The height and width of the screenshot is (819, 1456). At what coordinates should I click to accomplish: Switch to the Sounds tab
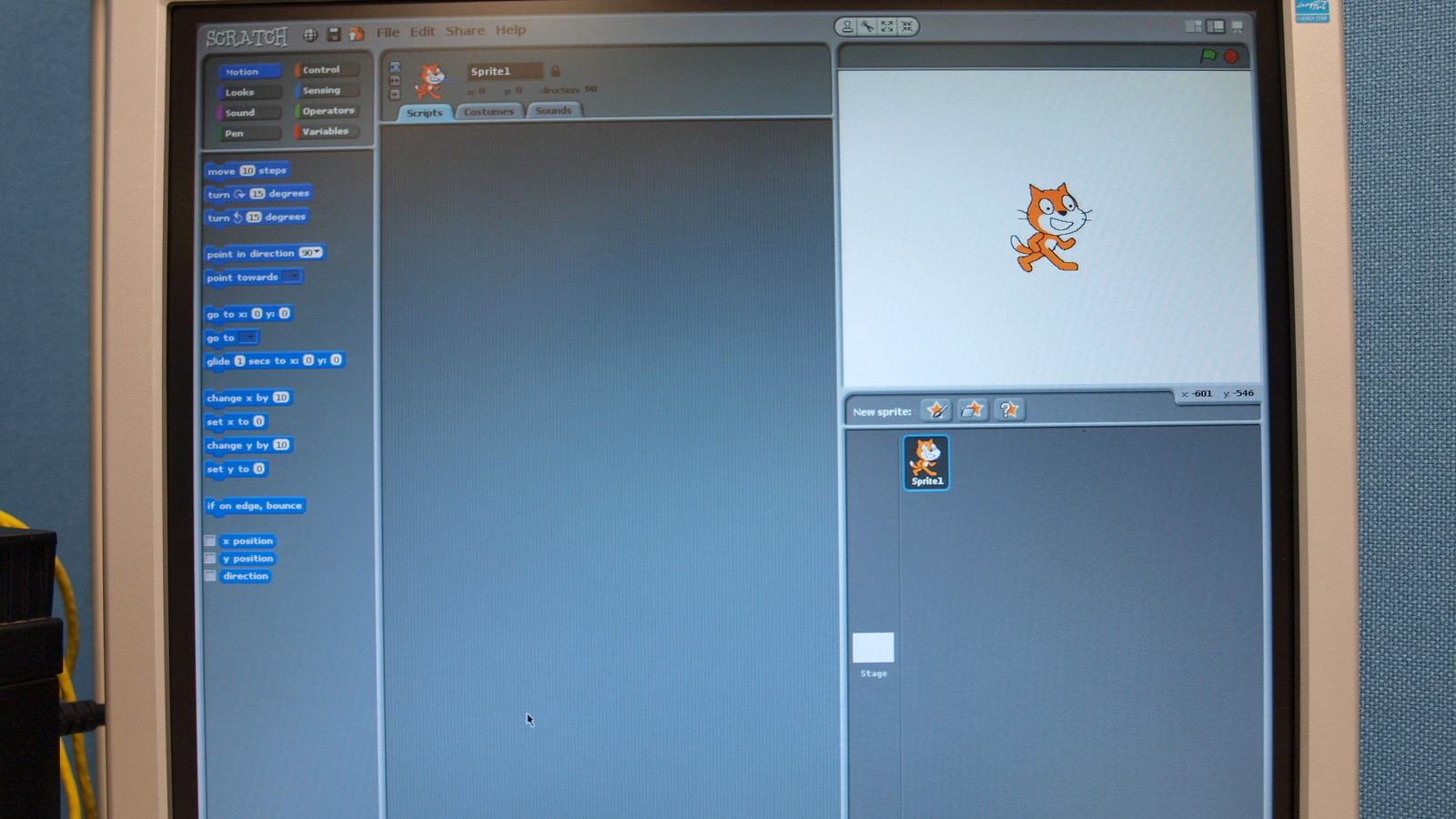click(x=553, y=111)
